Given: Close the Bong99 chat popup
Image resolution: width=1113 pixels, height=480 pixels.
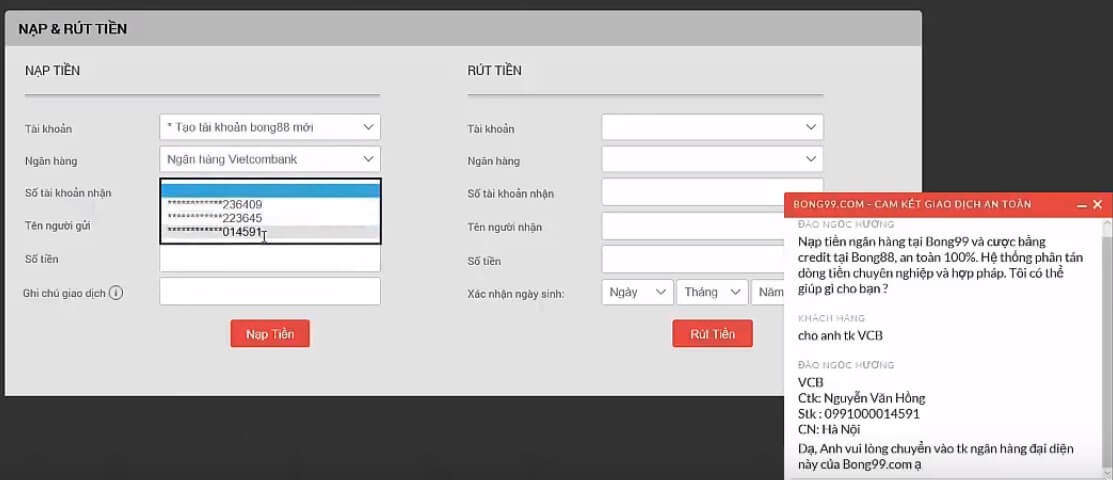Looking at the screenshot, I should coord(1097,204).
